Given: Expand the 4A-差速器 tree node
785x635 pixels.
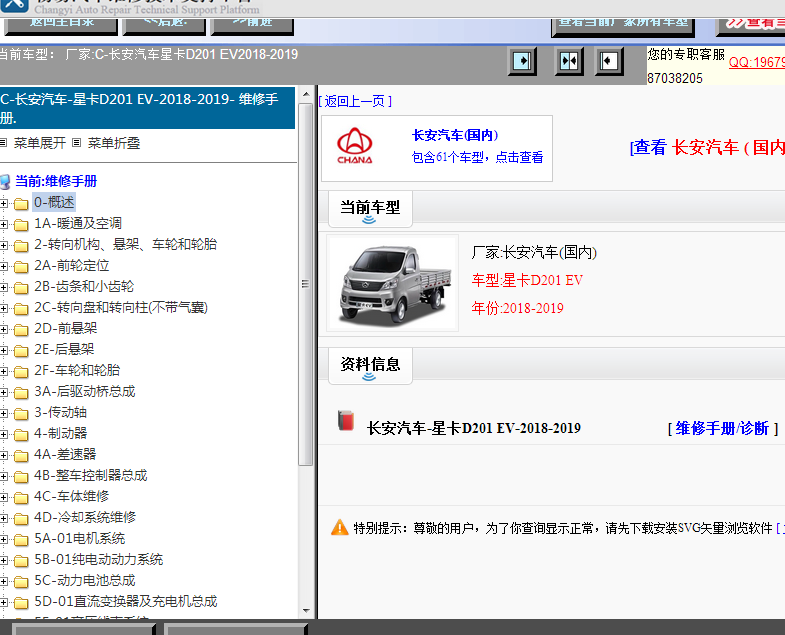Looking at the screenshot, I should tap(4, 456).
